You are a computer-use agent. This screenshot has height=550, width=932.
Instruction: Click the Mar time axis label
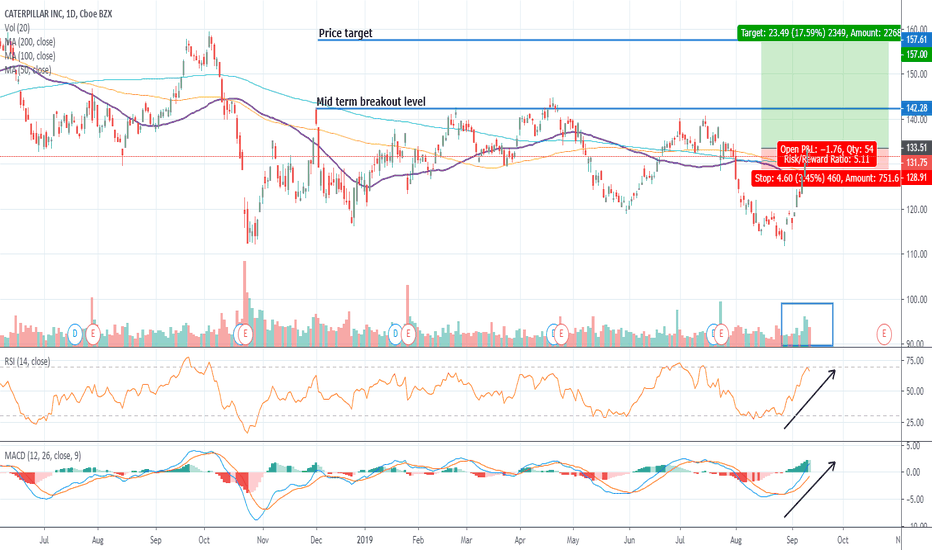tap(467, 540)
